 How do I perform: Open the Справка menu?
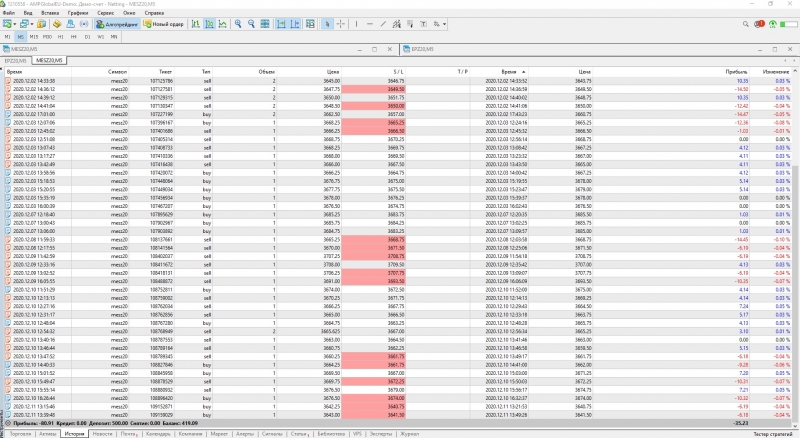pyautogui.click(x=154, y=13)
